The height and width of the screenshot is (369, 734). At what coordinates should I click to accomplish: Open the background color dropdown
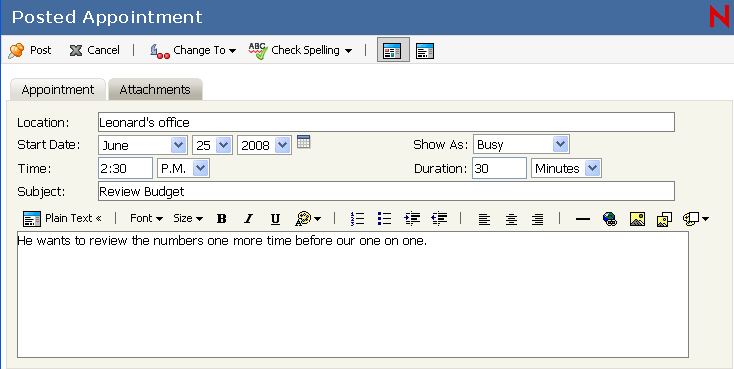pos(696,219)
